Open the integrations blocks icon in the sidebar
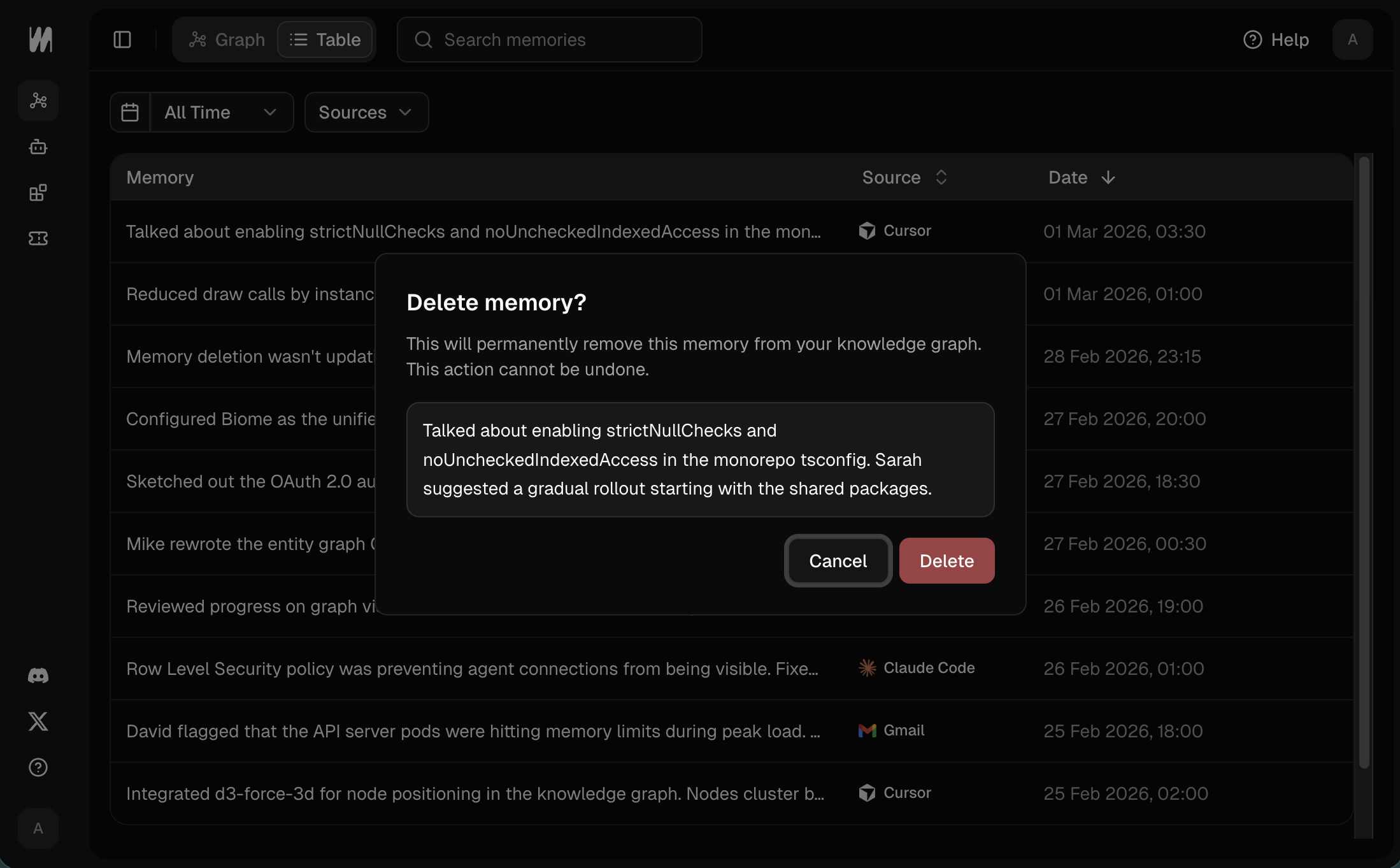 (x=38, y=192)
